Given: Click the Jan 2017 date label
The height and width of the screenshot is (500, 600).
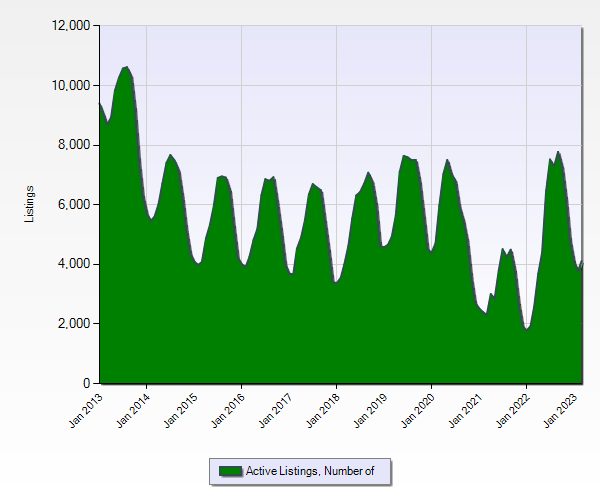Looking at the screenshot, I should (x=275, y=410).
